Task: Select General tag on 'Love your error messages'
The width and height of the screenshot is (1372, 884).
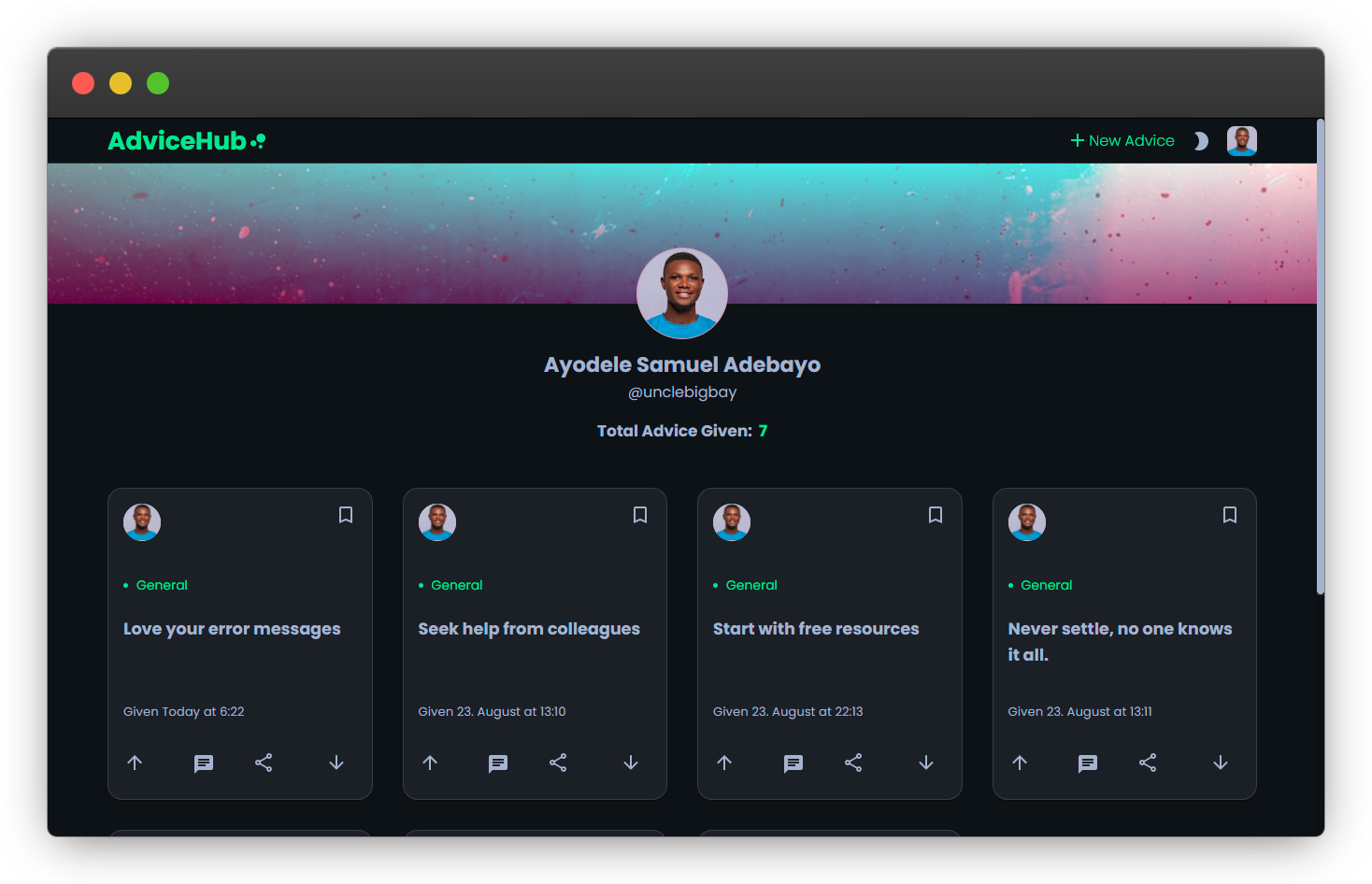Action: point(162,585)
